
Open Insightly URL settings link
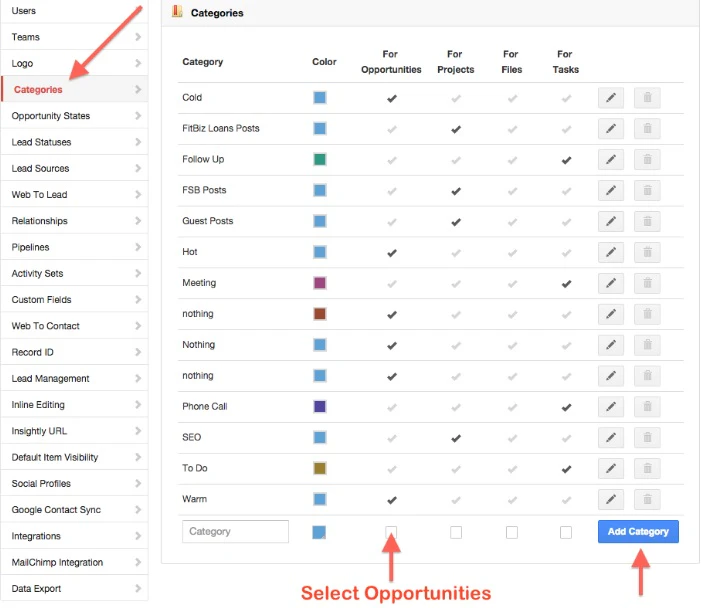point(74,431)
